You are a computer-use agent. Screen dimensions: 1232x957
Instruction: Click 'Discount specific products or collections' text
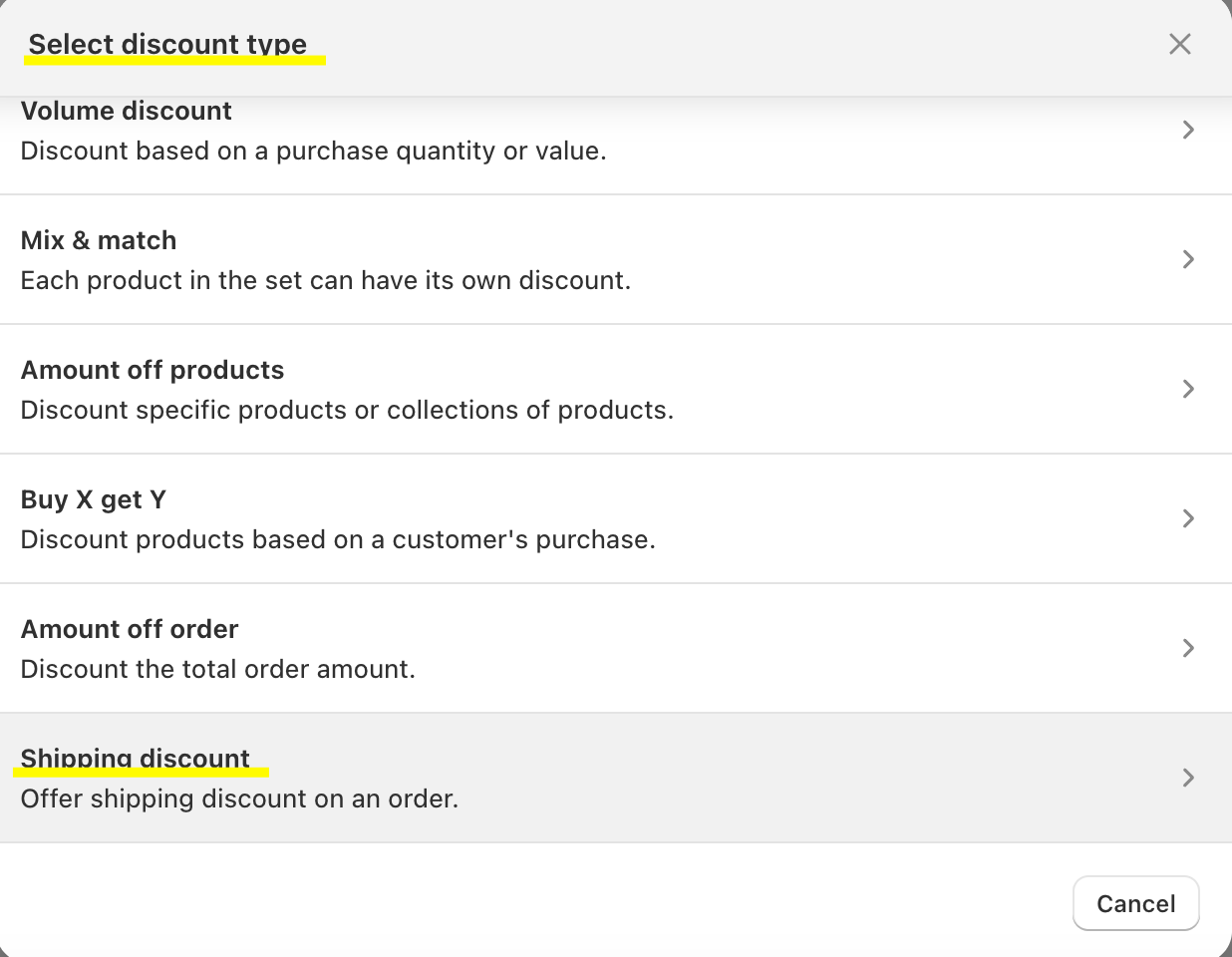[x=347, y=410]
